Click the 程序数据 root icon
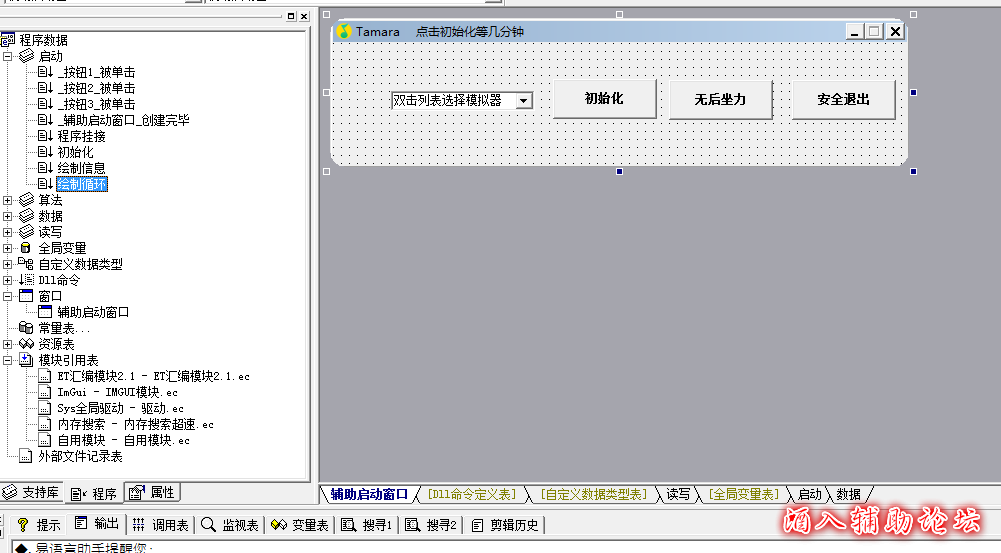 coord(8,40)
